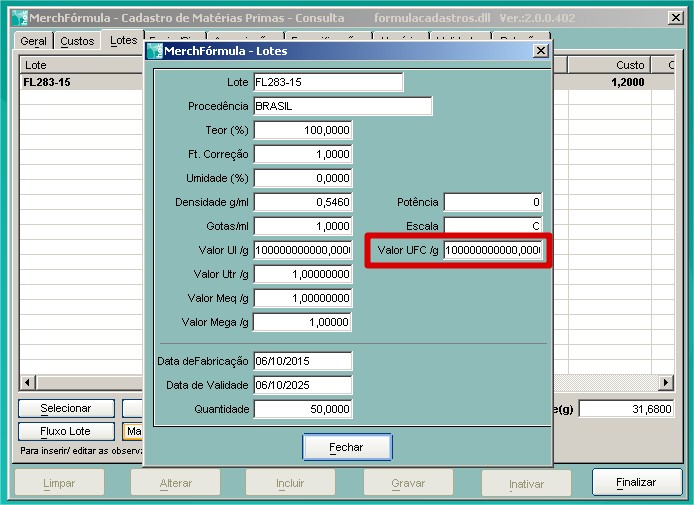Click the main window MerchFórmula title icon
The image size is (694, 505).
[x=19, y=18]
